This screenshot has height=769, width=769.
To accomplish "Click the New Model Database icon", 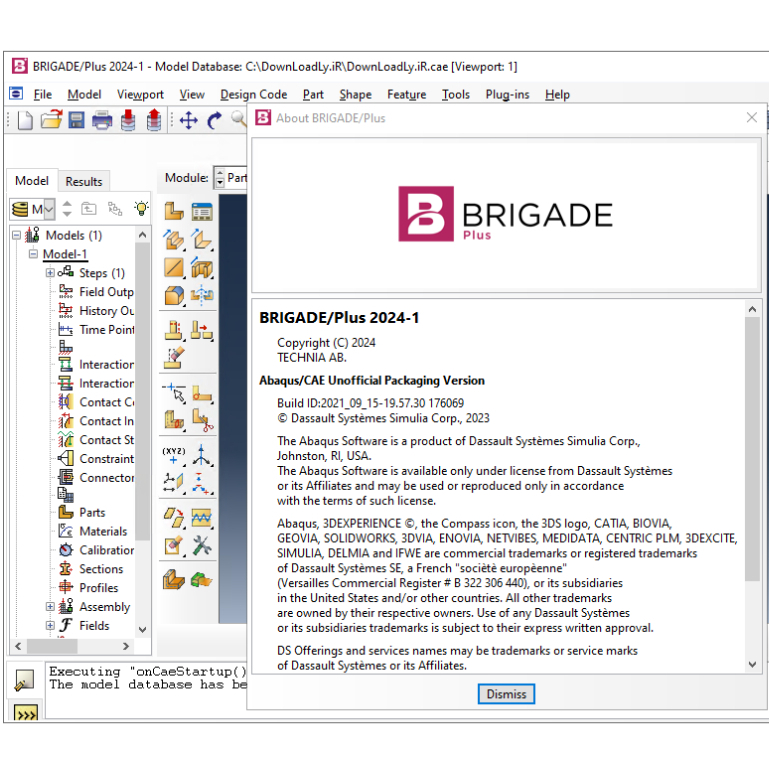I will [x=25, y=120].
